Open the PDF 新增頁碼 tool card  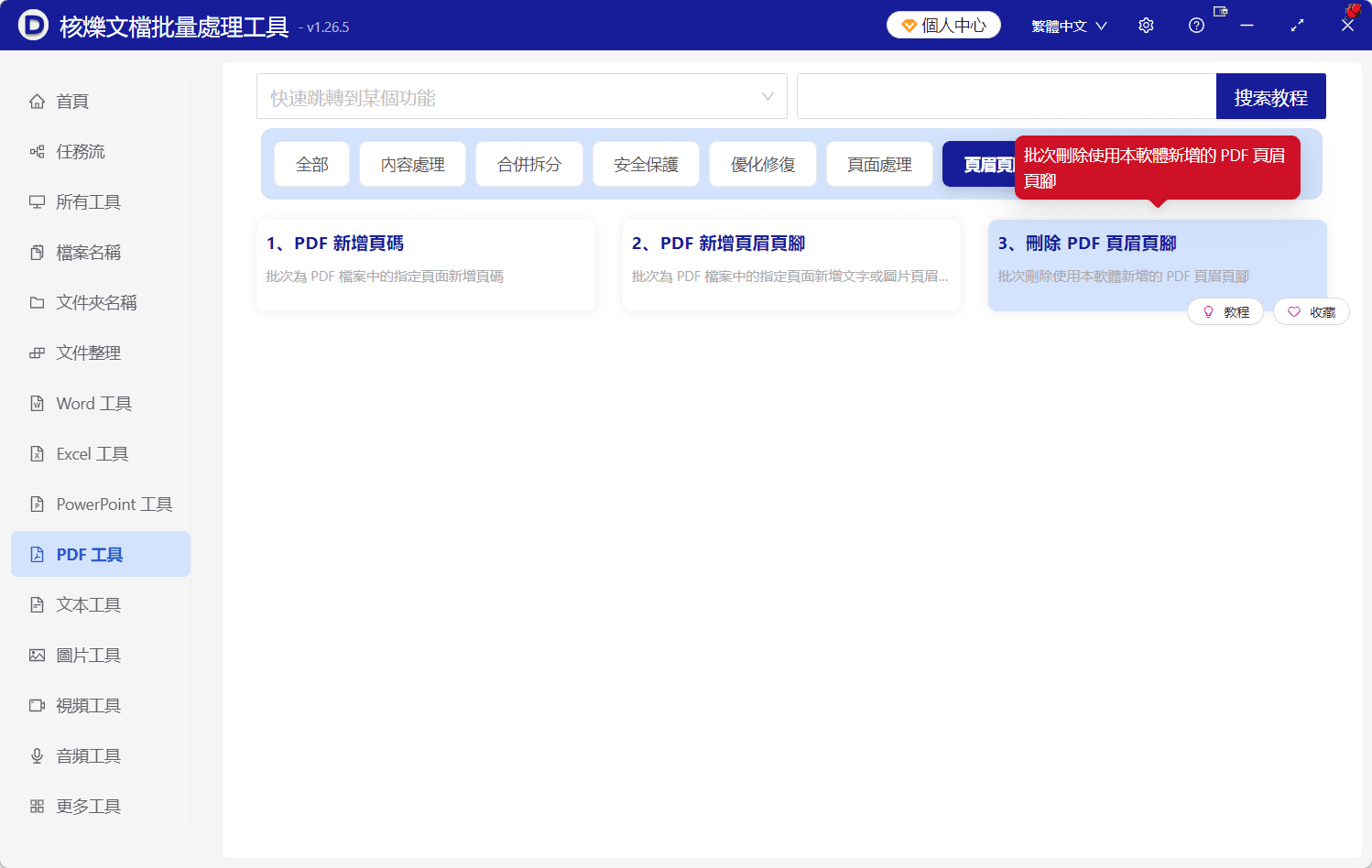[426, 266]
